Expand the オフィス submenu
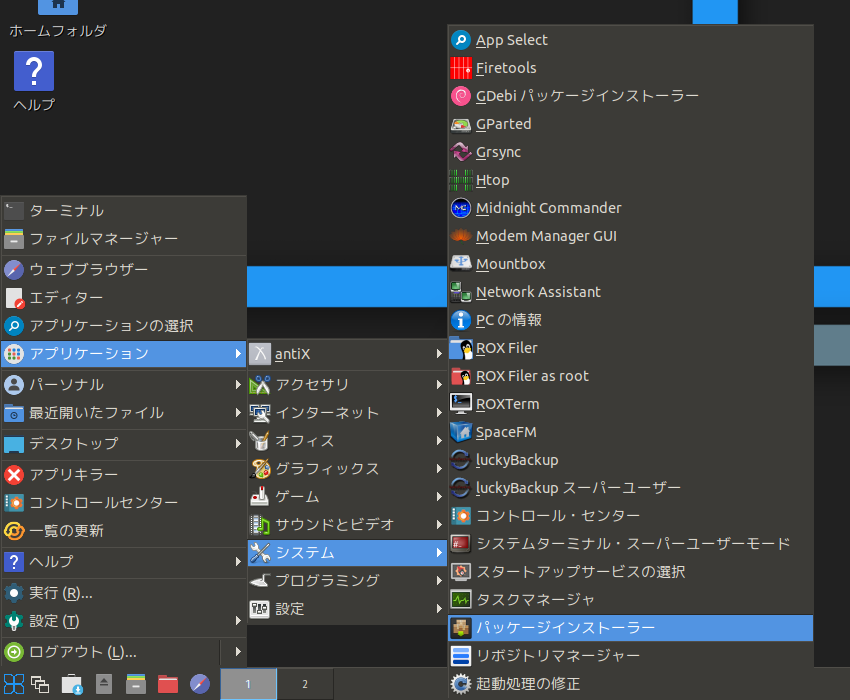Image resolution: width=850 pixels, height=700 pixels. [347, 441]
